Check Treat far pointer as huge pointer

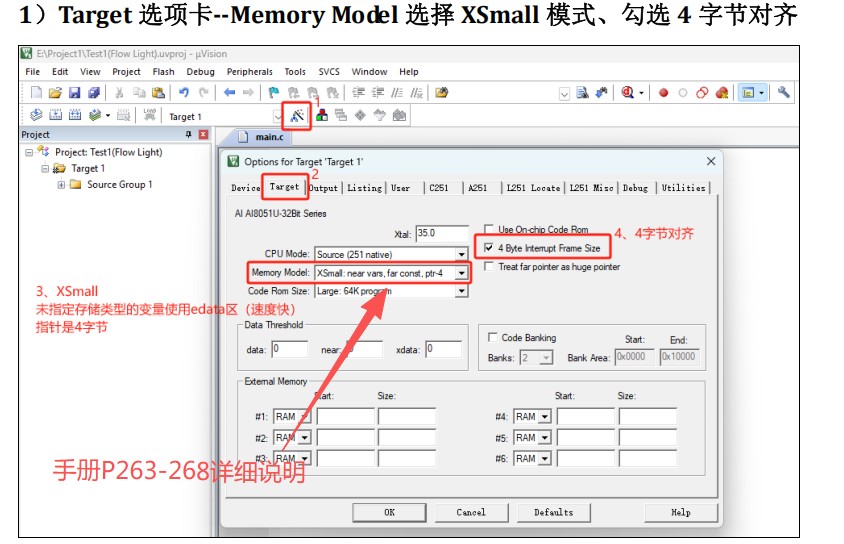(489, 266)
